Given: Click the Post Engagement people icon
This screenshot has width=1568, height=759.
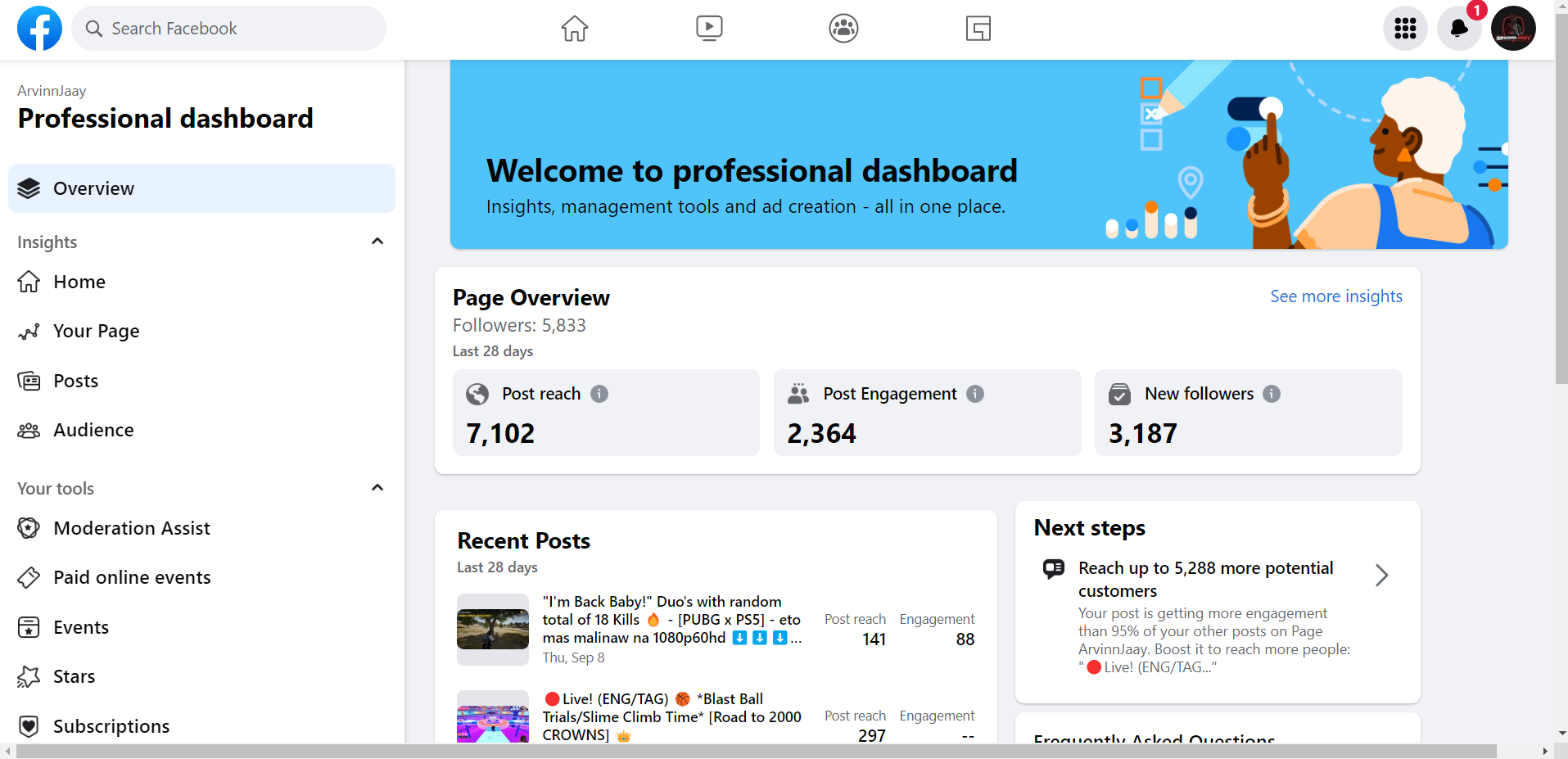Looking at the screenshot, I should [x=798, y=395].
